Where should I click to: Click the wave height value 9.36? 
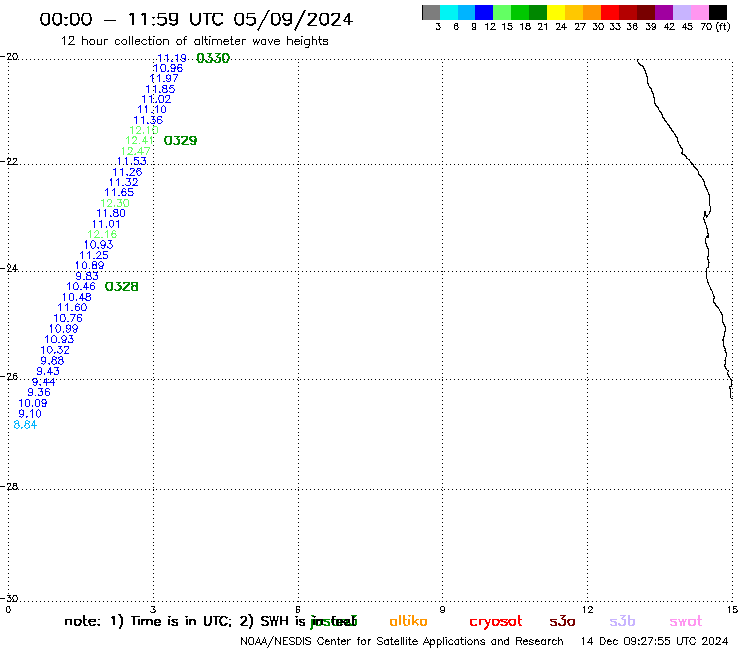[39, 392]
